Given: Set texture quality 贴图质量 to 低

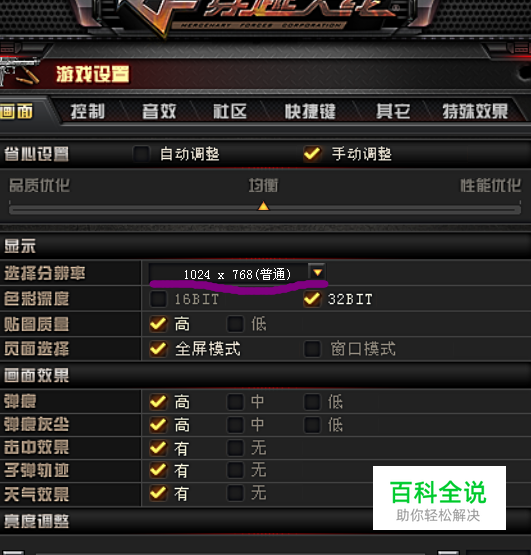Looking at the screenshot, I should click(235, 324).
